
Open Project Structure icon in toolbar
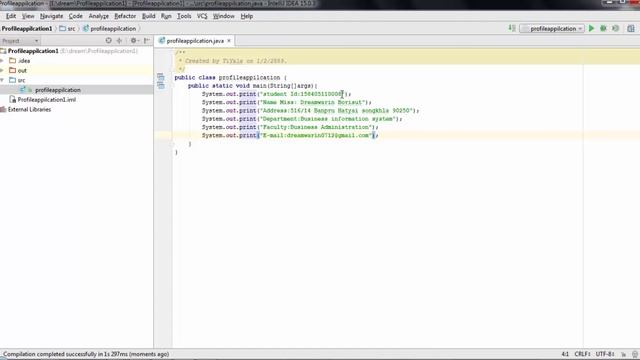pos(631,28)
